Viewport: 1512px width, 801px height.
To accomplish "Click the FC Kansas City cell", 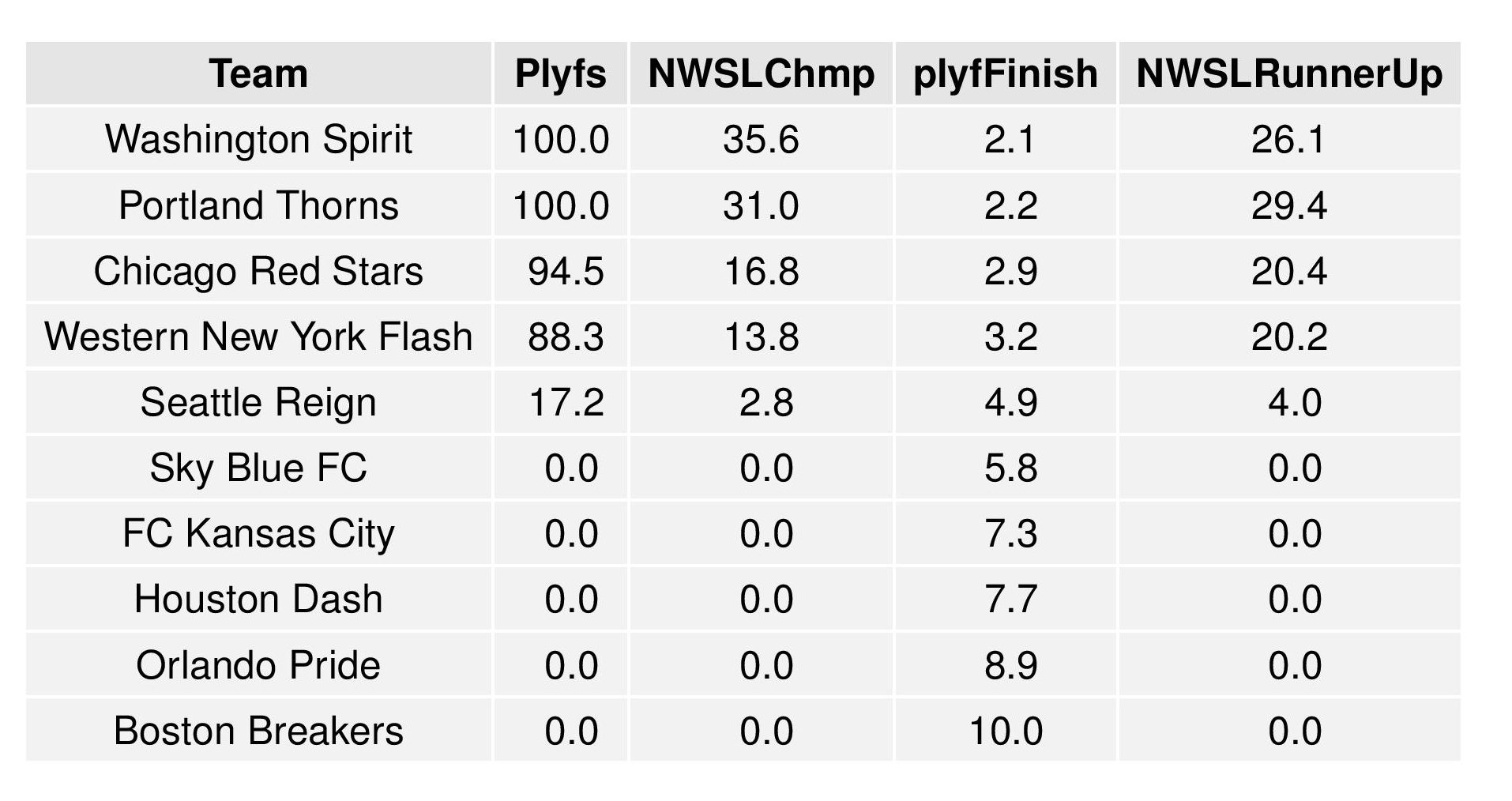I will 258,533.
